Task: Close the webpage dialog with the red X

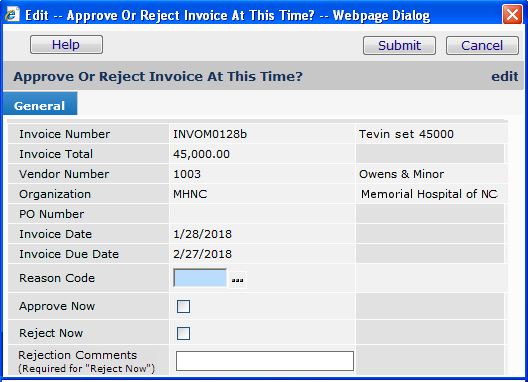Action: pyautogui.click(x=512, y=14)
